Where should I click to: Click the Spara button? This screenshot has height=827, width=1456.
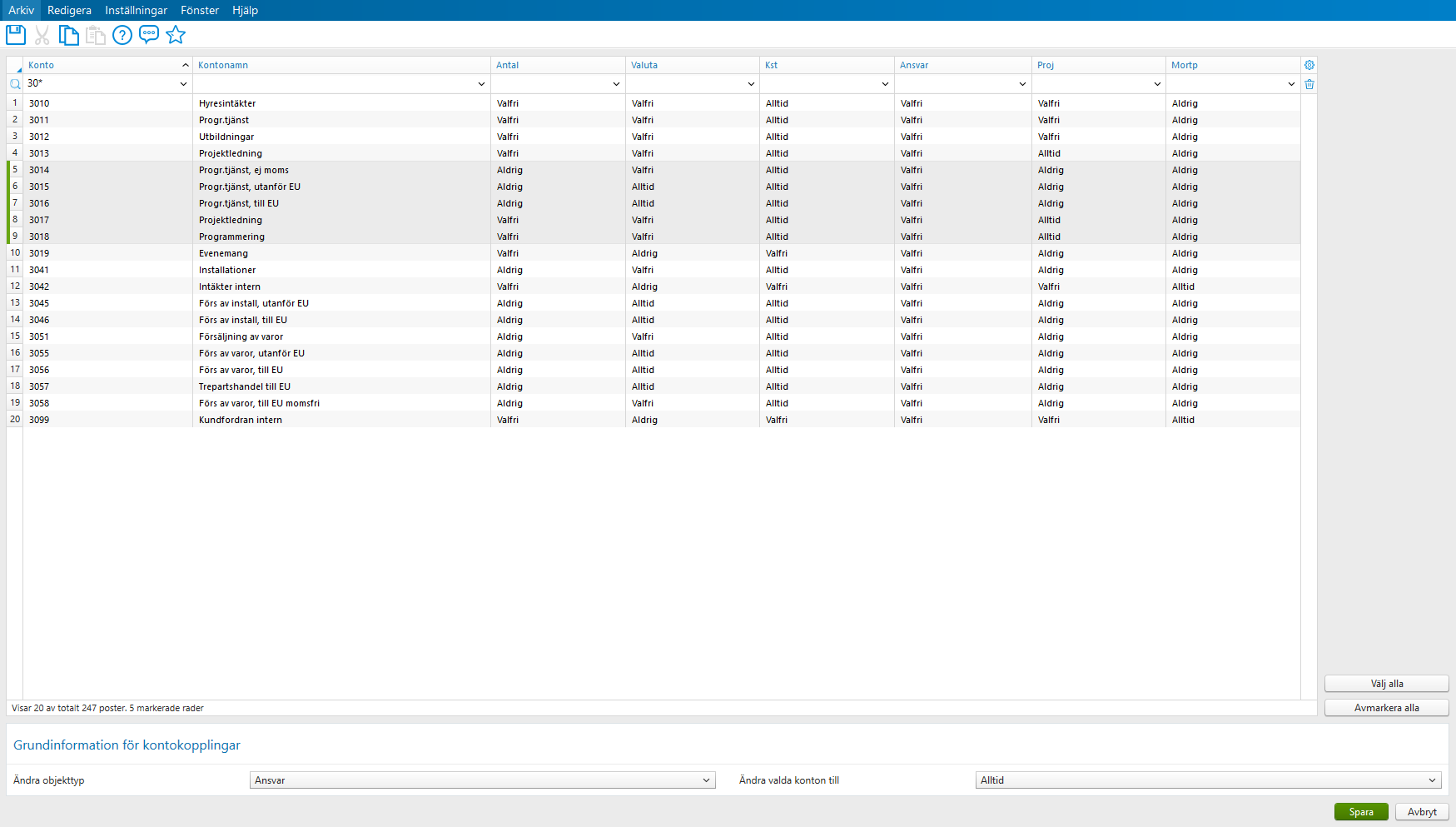1360,811
